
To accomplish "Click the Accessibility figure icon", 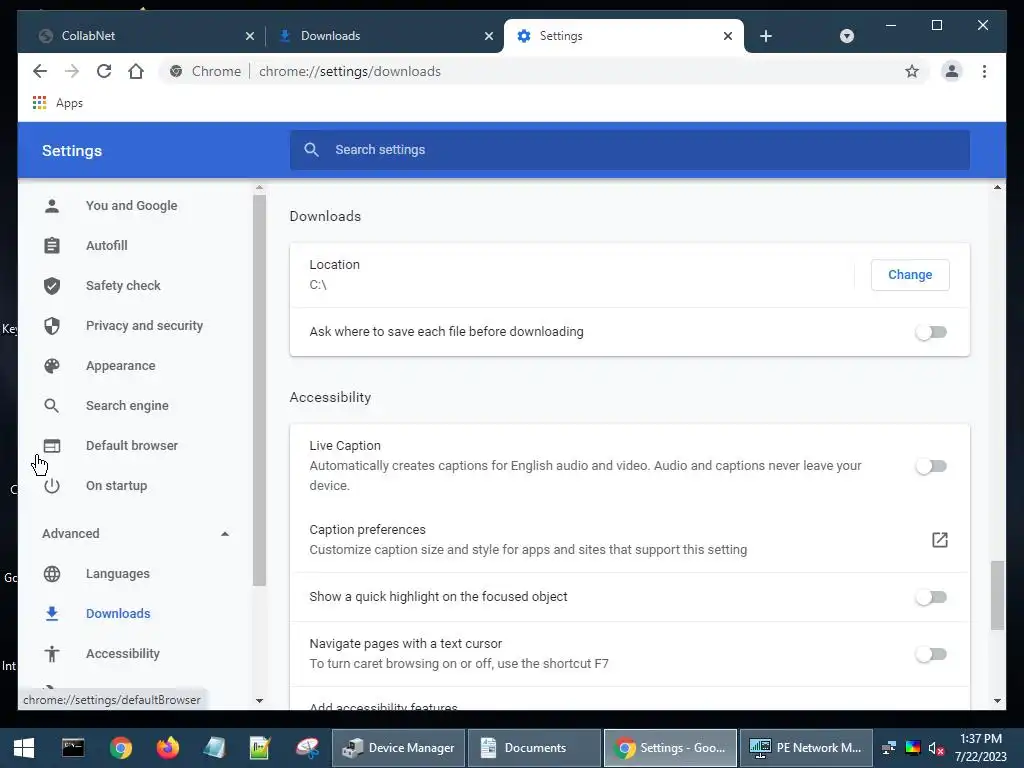I will (52, 654).
